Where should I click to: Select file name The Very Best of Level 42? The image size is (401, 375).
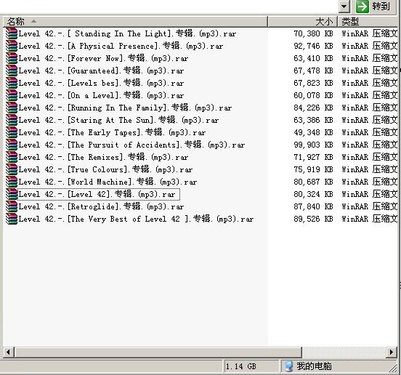pos(136,219)
